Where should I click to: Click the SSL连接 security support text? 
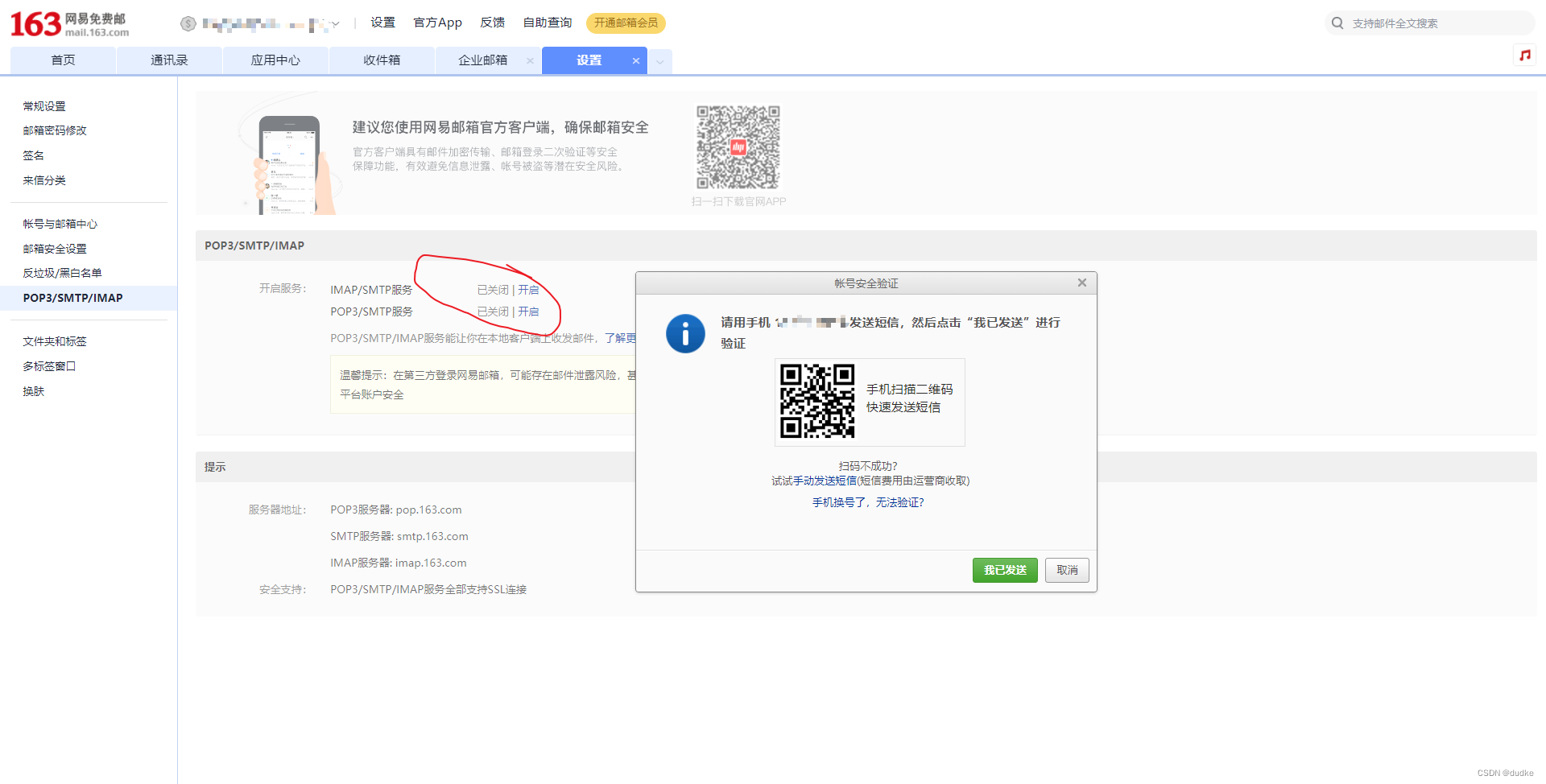click(428, 589)
